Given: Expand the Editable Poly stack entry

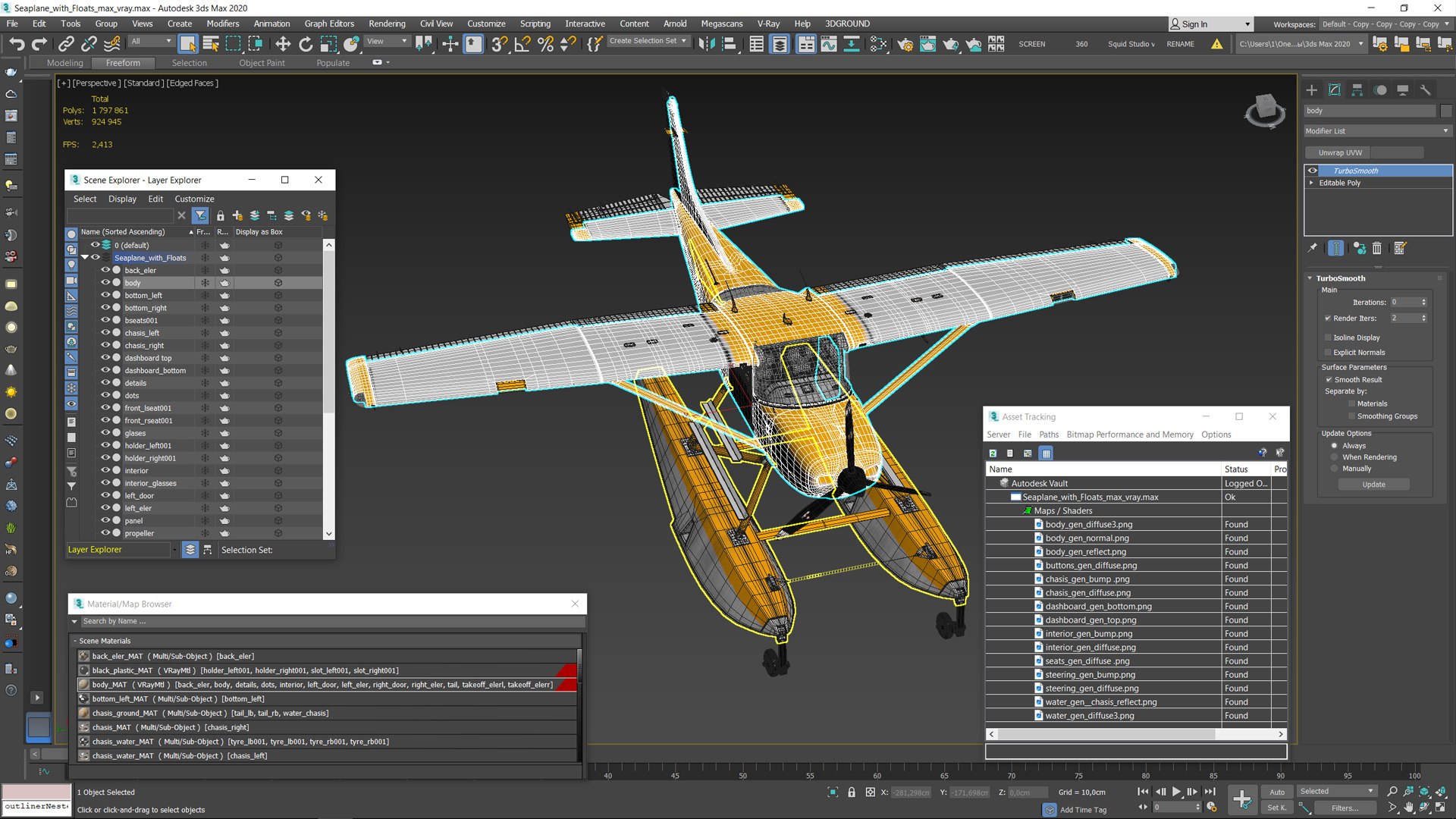Looking at the screenshot, I should point(1311,183).
